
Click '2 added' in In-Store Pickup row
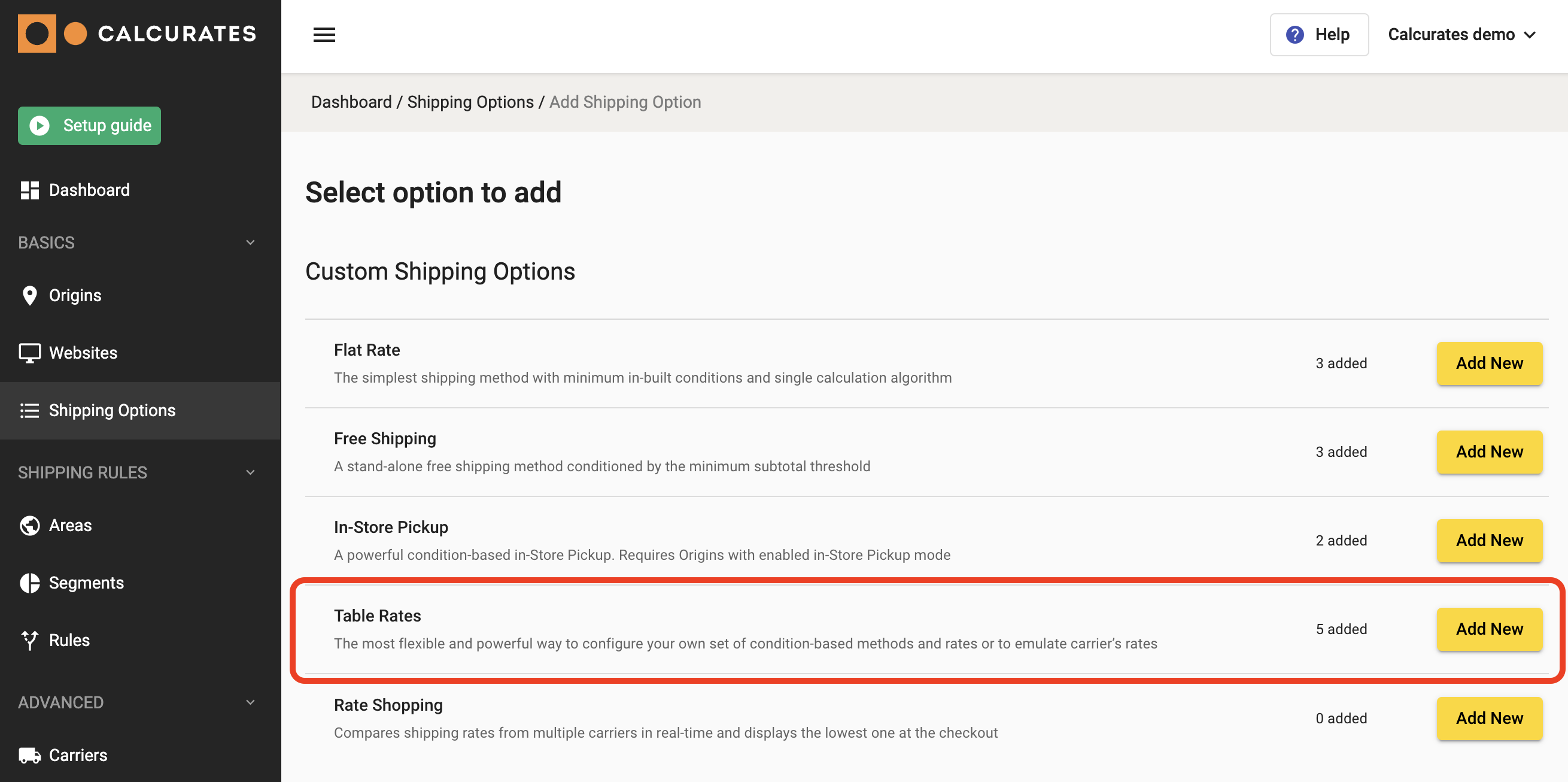(x=1341, y=541)
